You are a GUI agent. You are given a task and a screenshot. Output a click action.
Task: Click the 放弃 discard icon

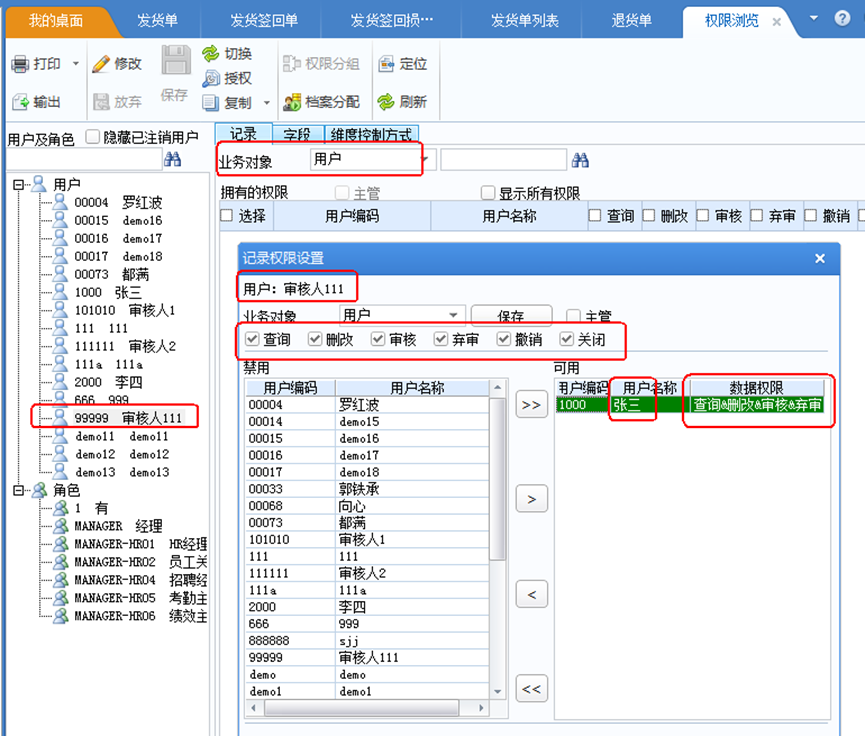(101, 102)
